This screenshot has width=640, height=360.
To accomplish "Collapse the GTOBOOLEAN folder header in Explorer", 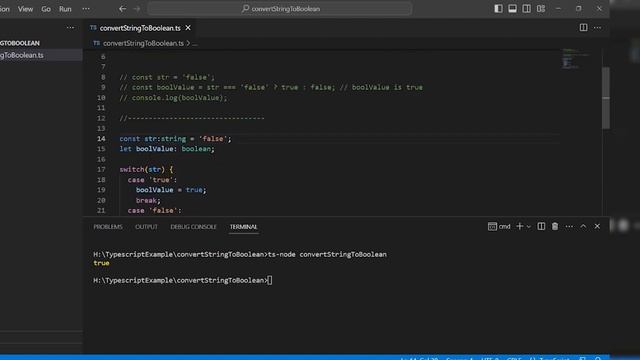I will 20,43.
